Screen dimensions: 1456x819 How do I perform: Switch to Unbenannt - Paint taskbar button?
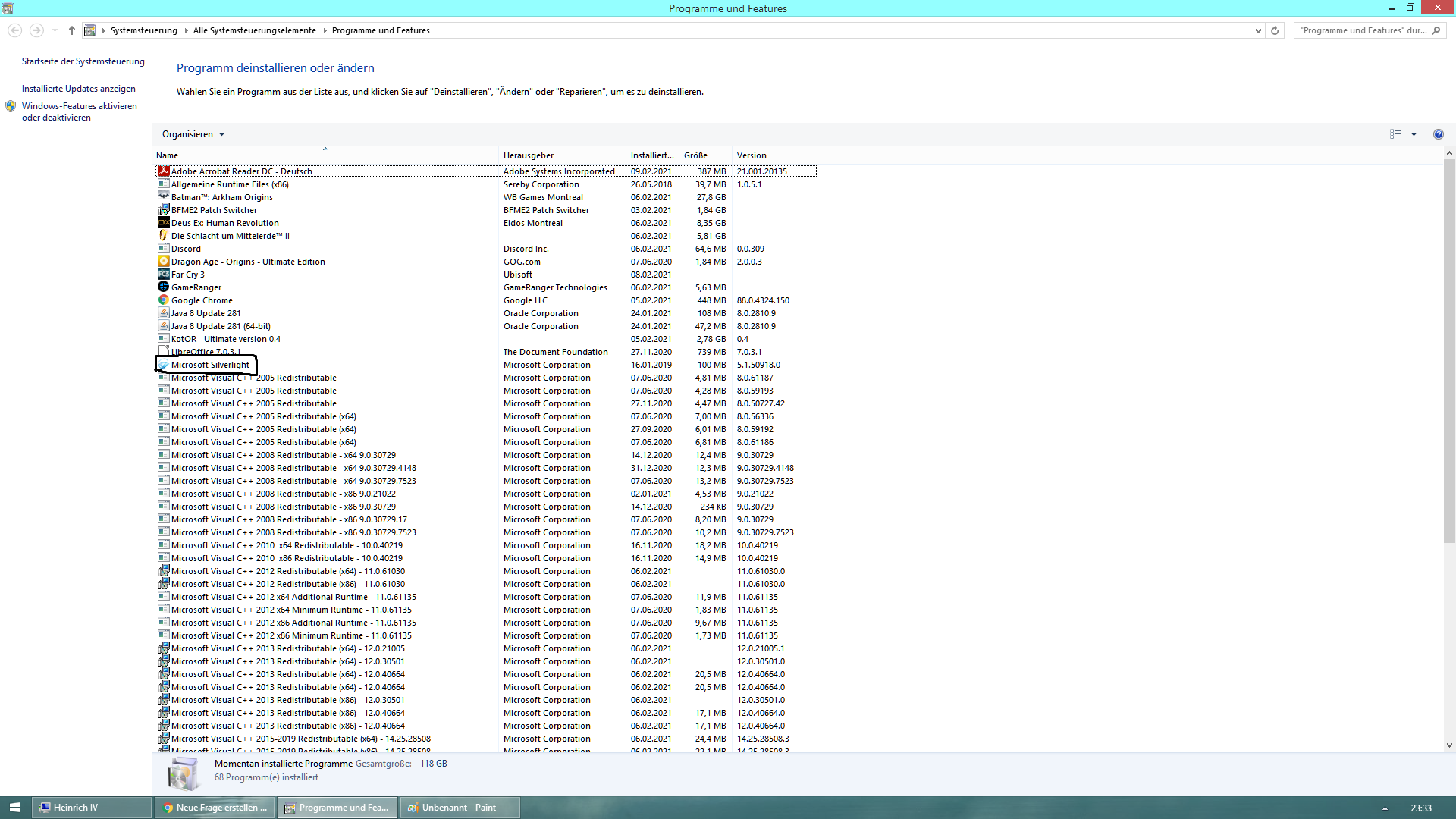coord(459,808)
